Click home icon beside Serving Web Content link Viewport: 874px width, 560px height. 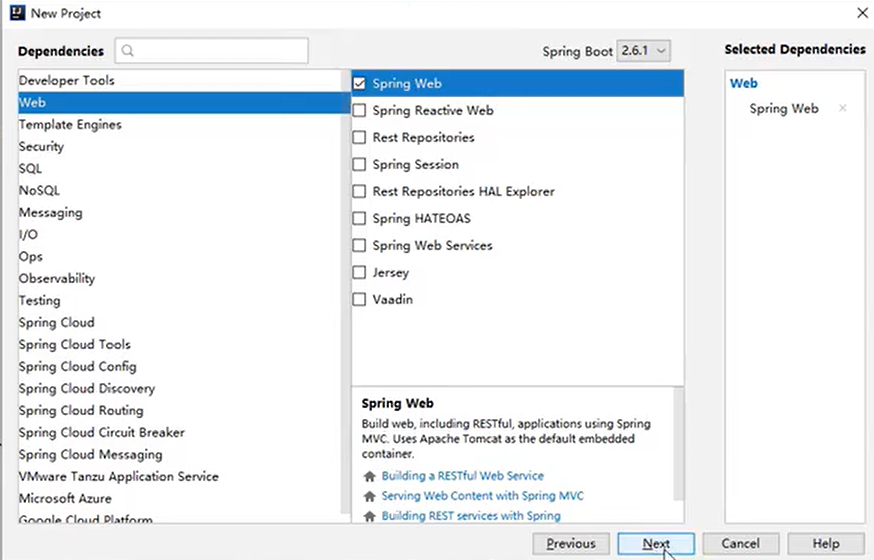coord(369,496)
